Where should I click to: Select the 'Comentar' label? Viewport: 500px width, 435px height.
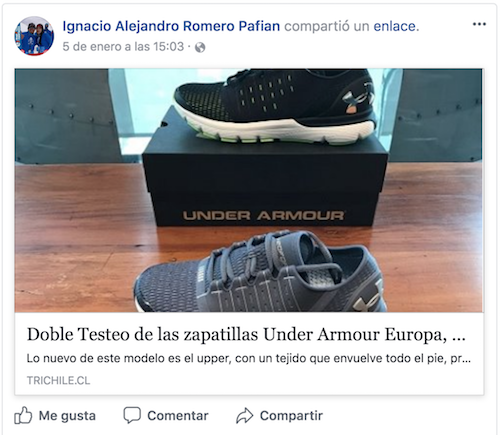click(178, 416)
